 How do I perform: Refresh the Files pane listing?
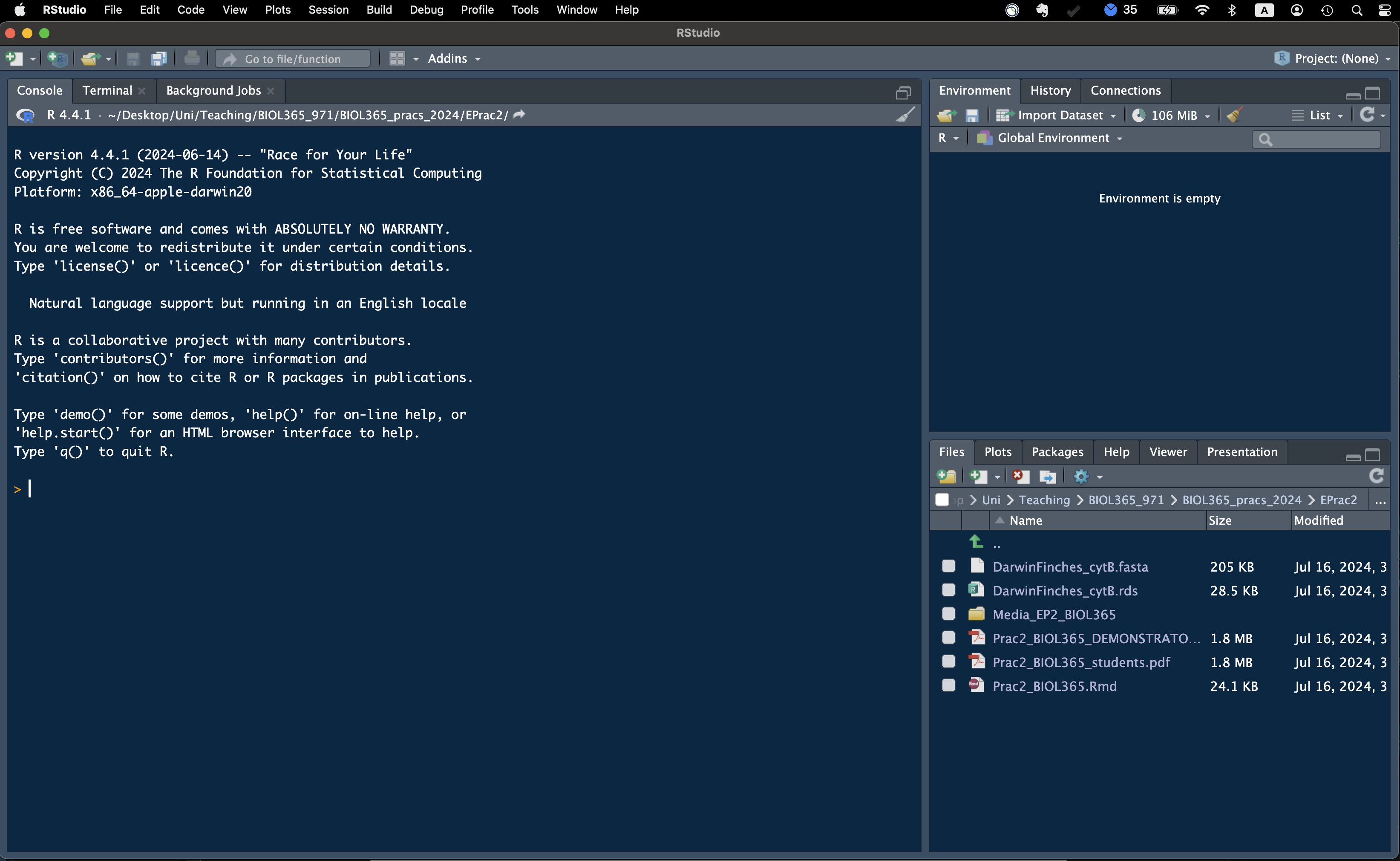click(x=1377, y=476)
